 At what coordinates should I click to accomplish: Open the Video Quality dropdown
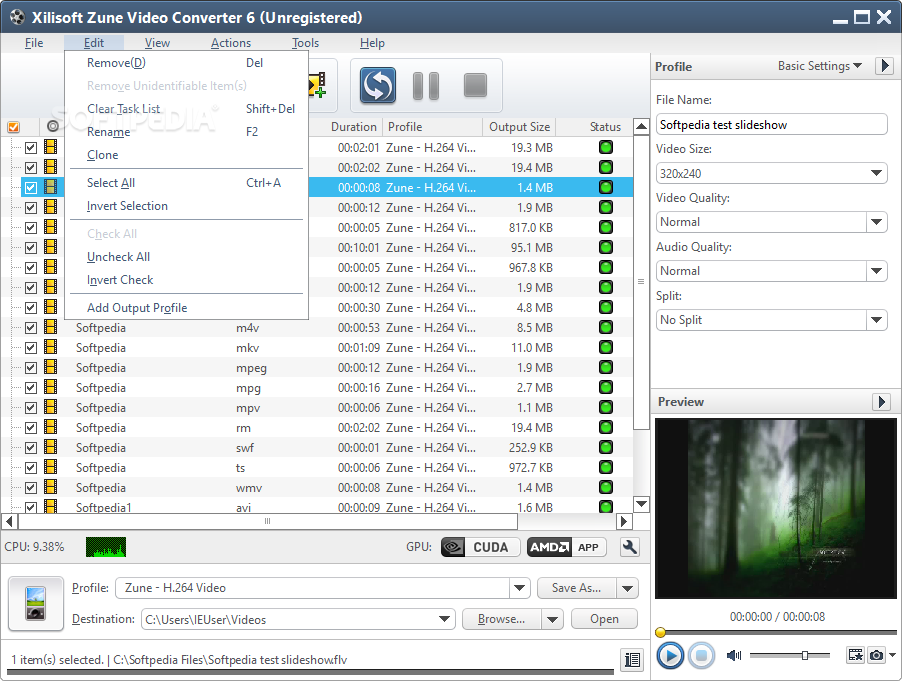coord(876,222)
